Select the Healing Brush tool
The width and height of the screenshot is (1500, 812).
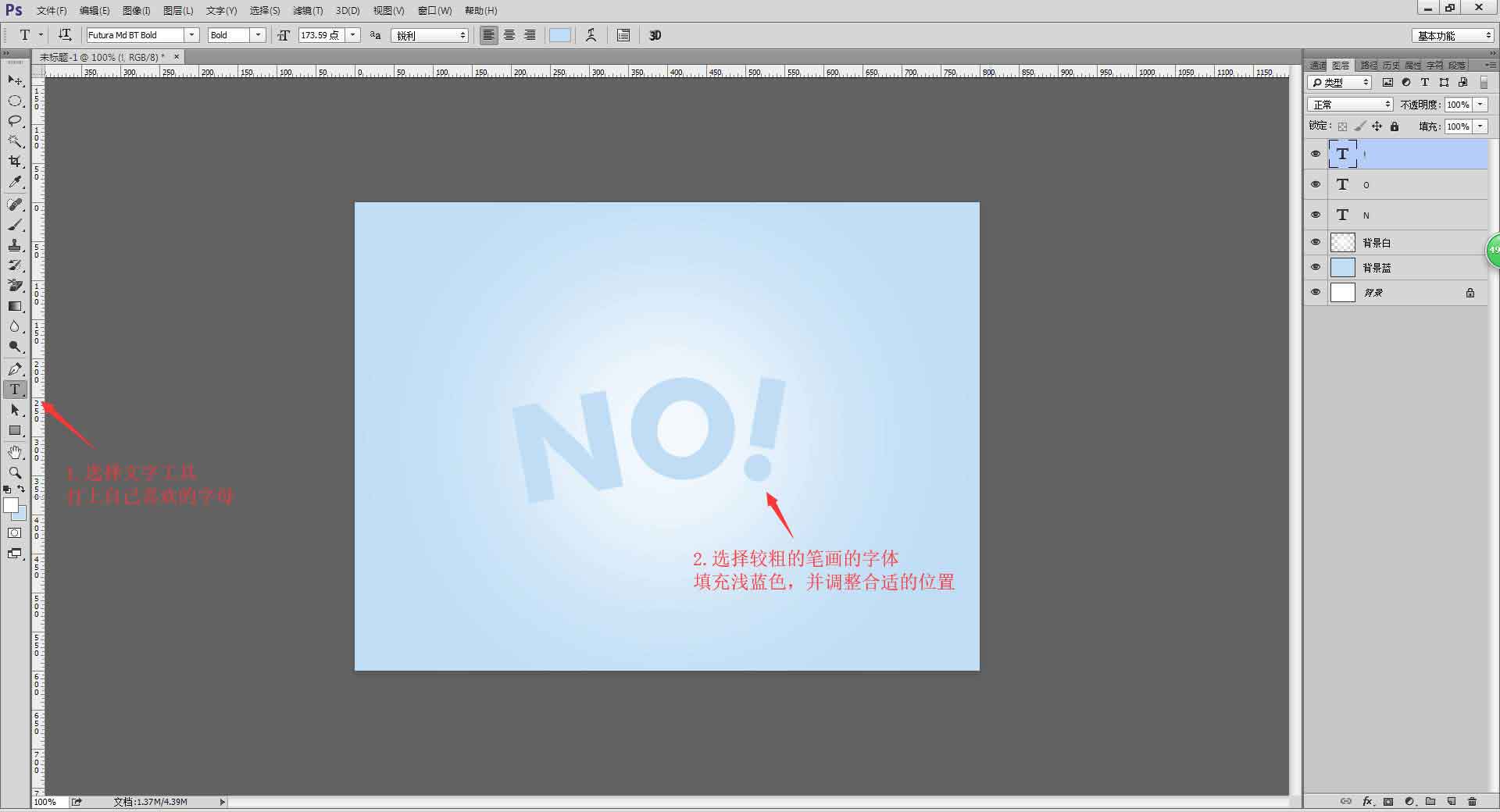coord(15,205)
